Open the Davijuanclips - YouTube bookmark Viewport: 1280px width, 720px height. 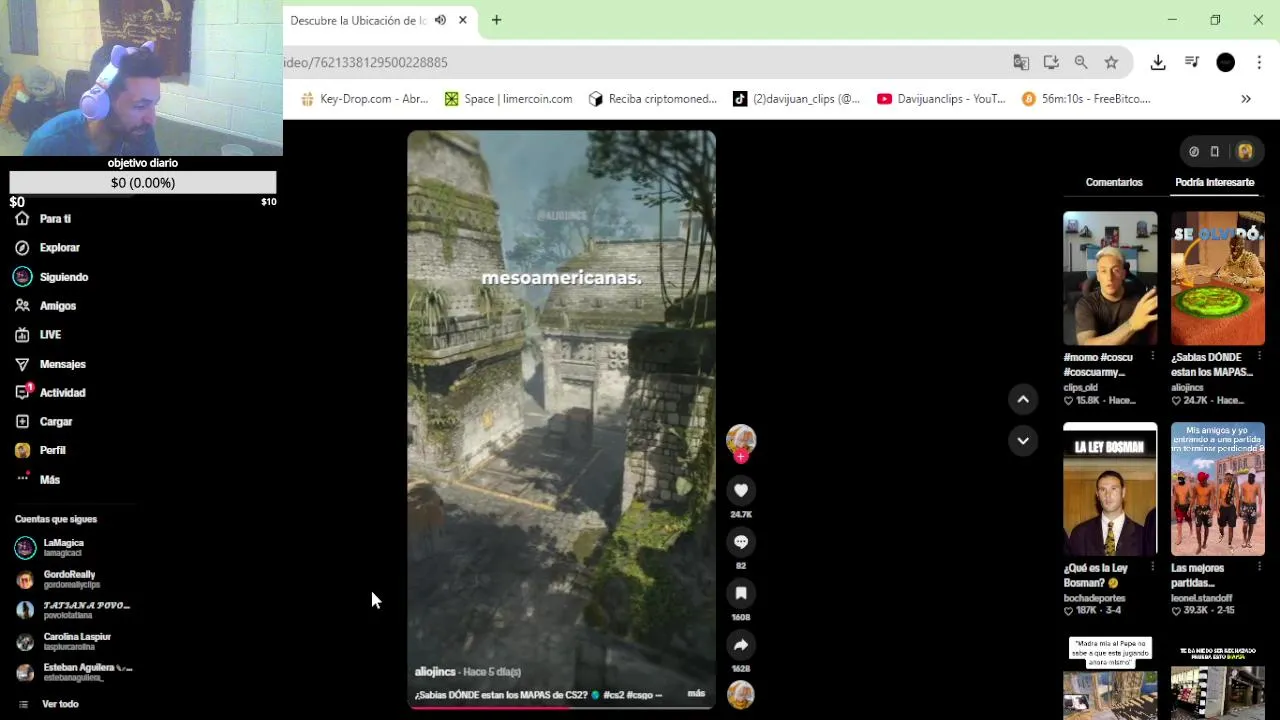click(942, 99)
